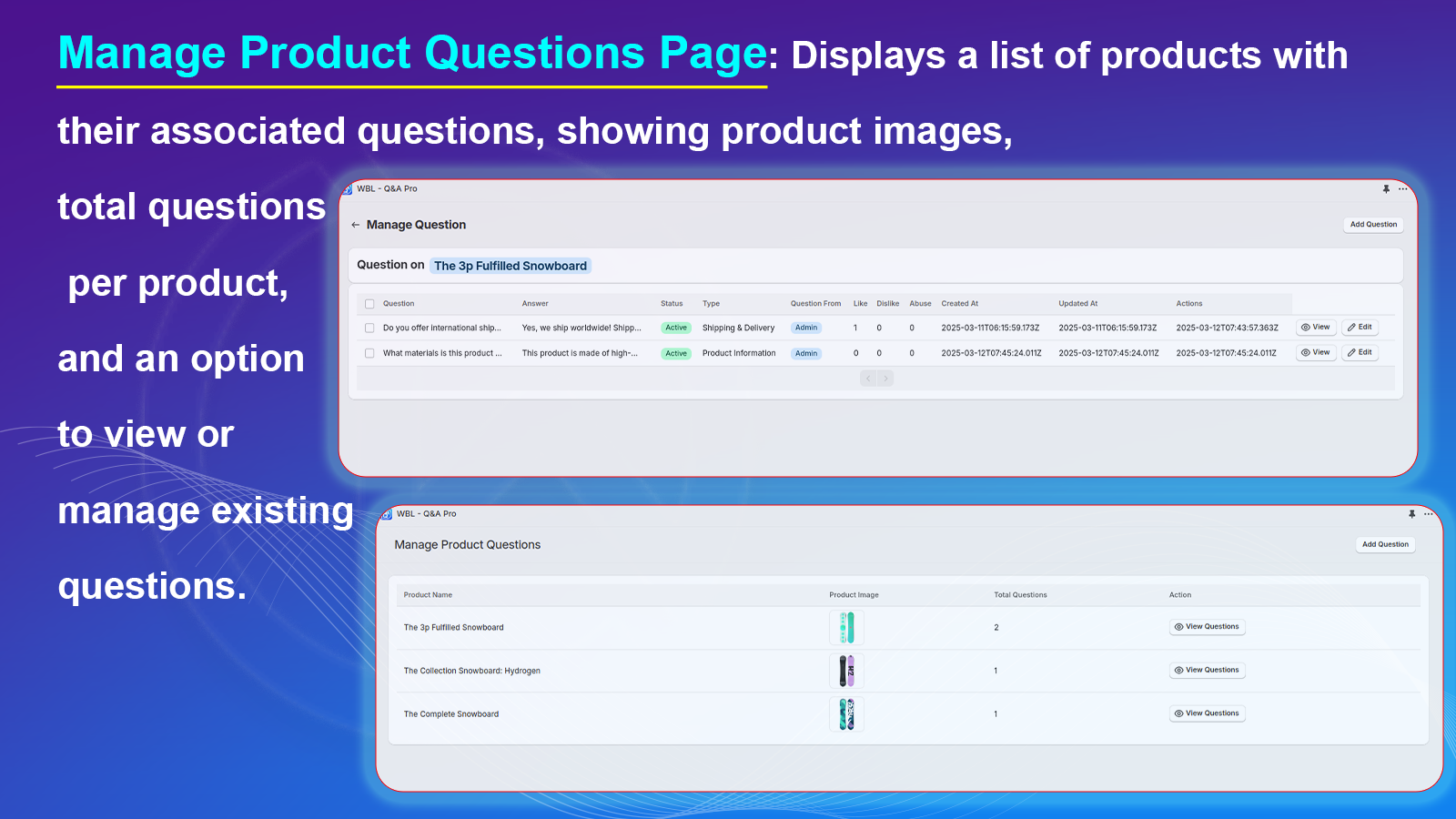Click the 'Abuse' column header

pyautogui.click(x=921, y=304)
